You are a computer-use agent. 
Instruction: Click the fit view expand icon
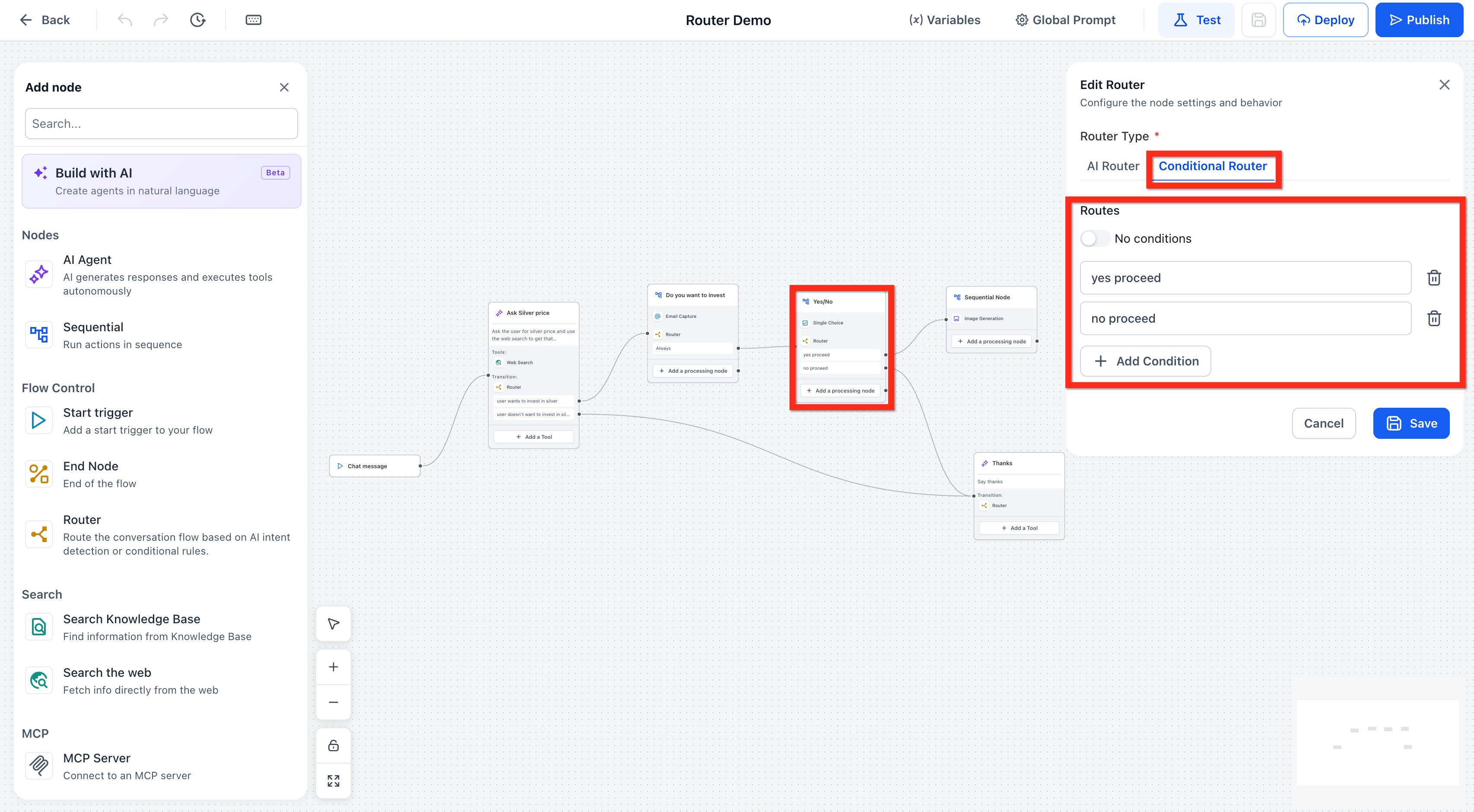coord(334,781)
